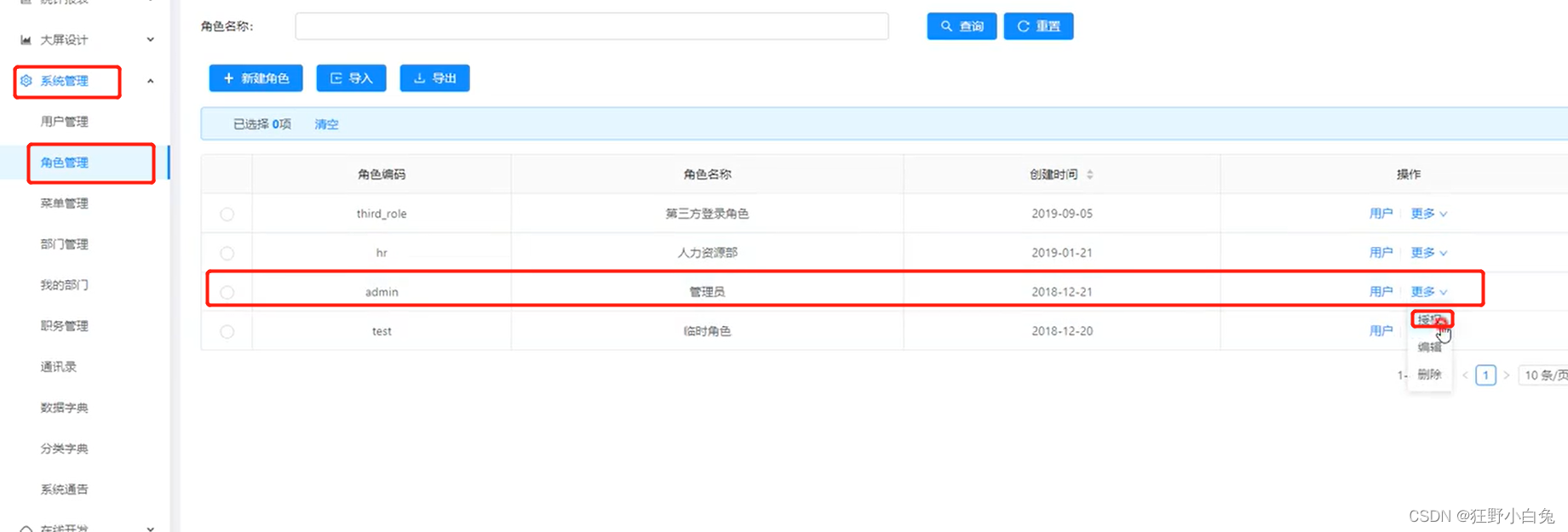This screenshot has height=532, width=1568.
Task: Click the 清空 link
Action: point(327,124)
